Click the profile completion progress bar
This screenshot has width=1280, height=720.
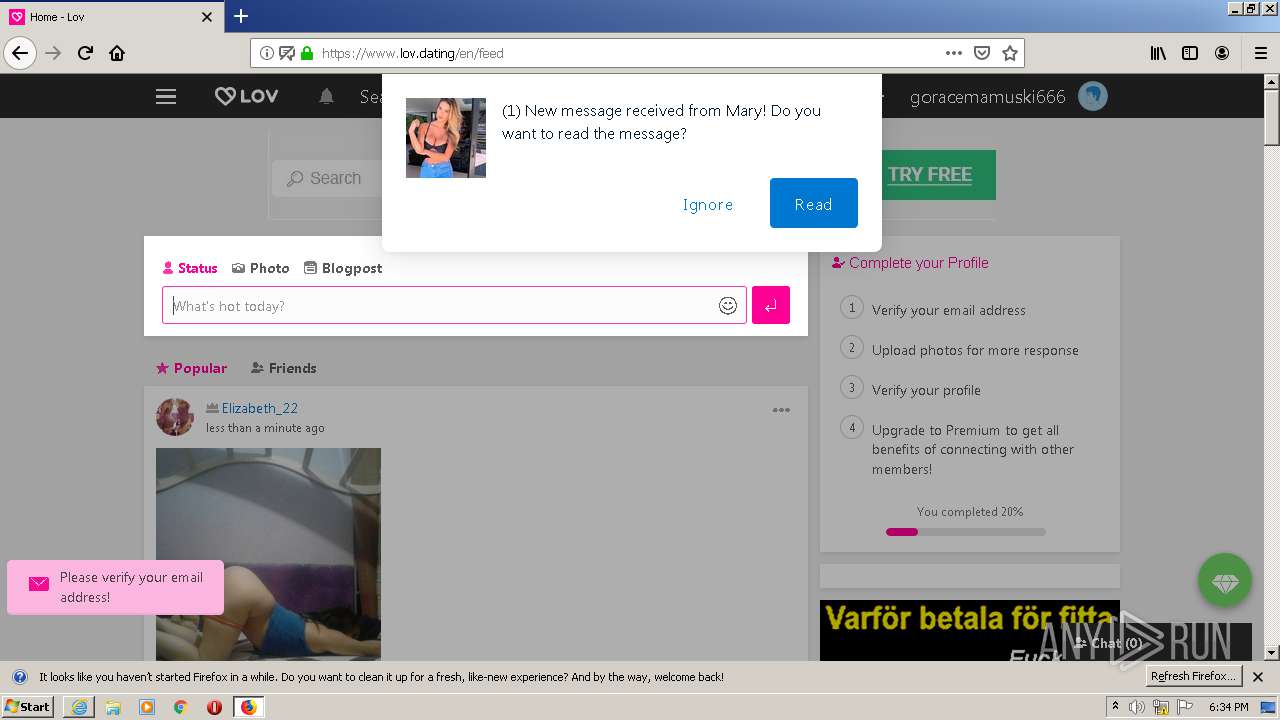point(966,532)
